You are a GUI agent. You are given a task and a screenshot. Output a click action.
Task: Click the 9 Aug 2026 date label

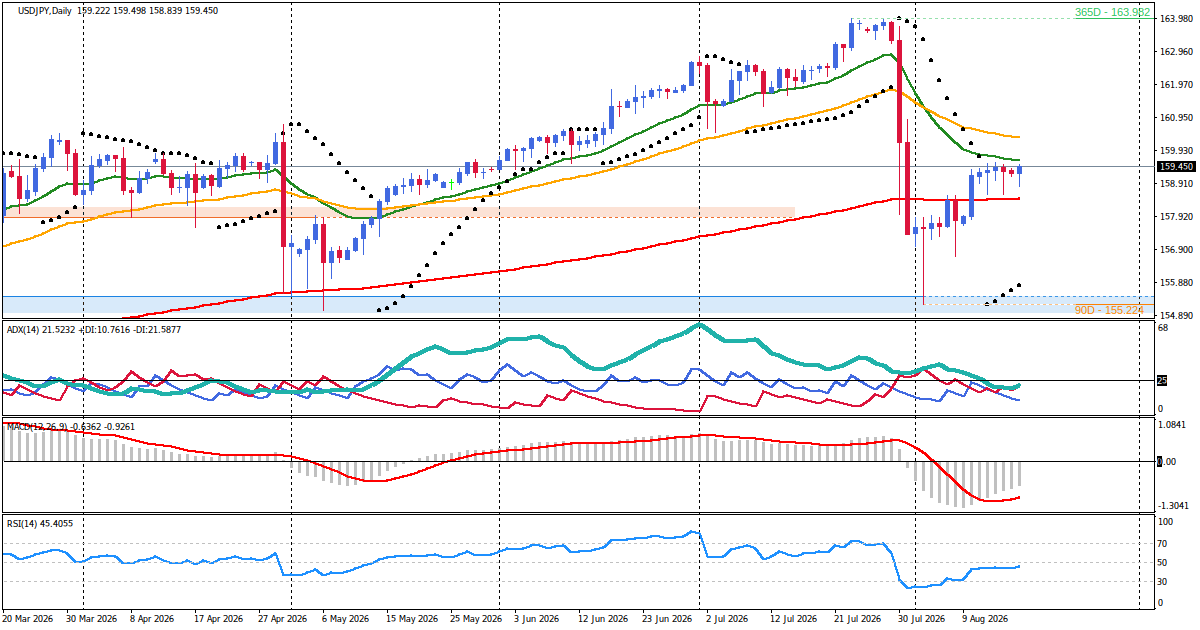point(985,620)
